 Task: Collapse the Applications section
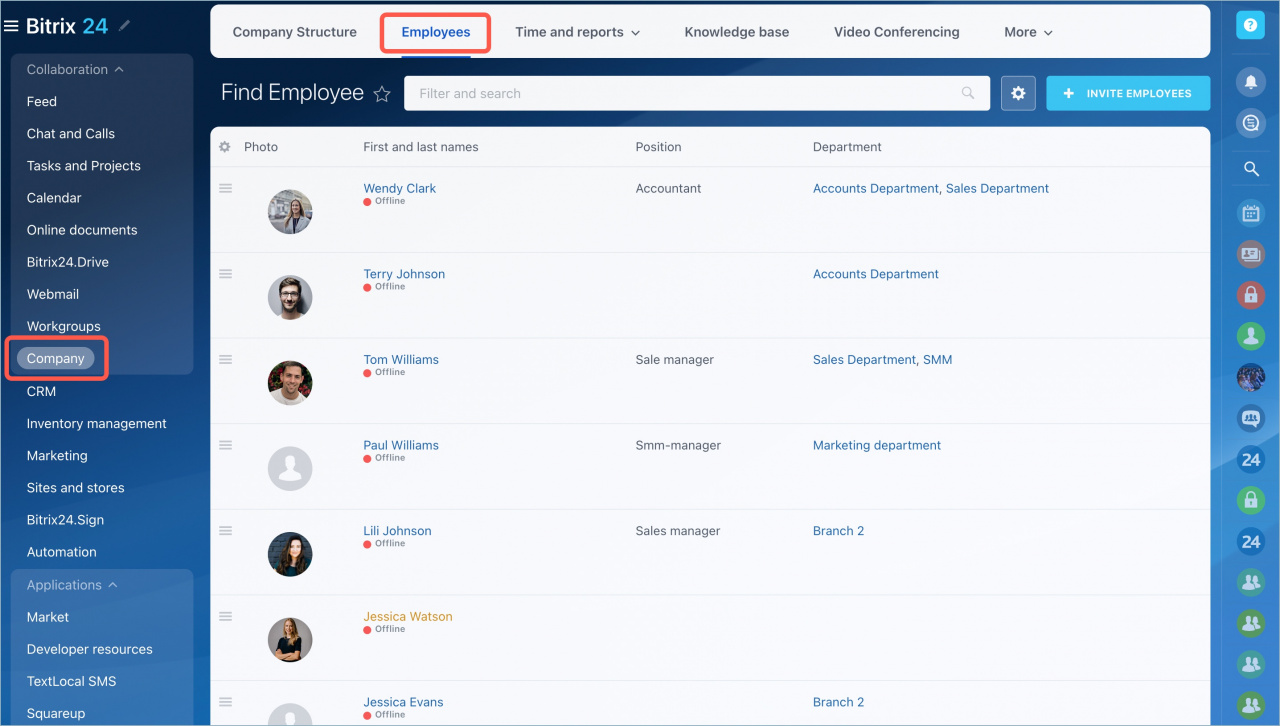point(72,585)
